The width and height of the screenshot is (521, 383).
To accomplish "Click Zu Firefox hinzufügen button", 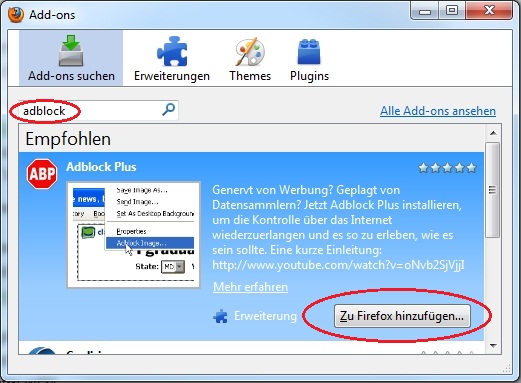I will pyautogui.click(x=402, y=316).
